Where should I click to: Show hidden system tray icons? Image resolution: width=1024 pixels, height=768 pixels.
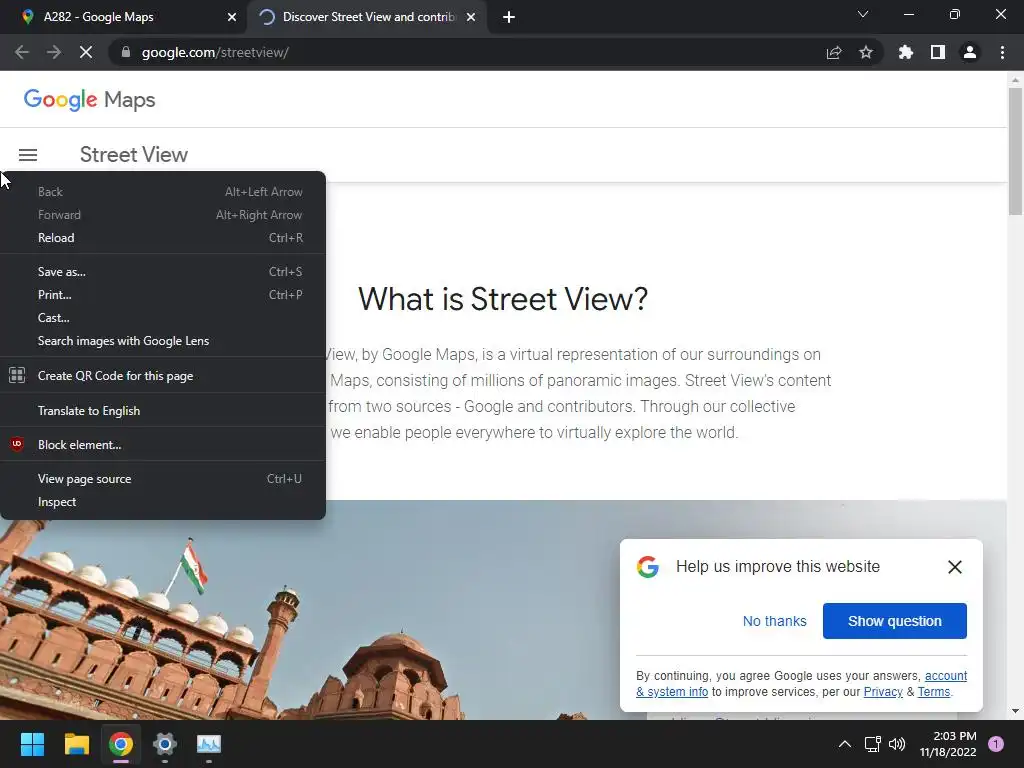pyautogui.click(x=844, y=744)
